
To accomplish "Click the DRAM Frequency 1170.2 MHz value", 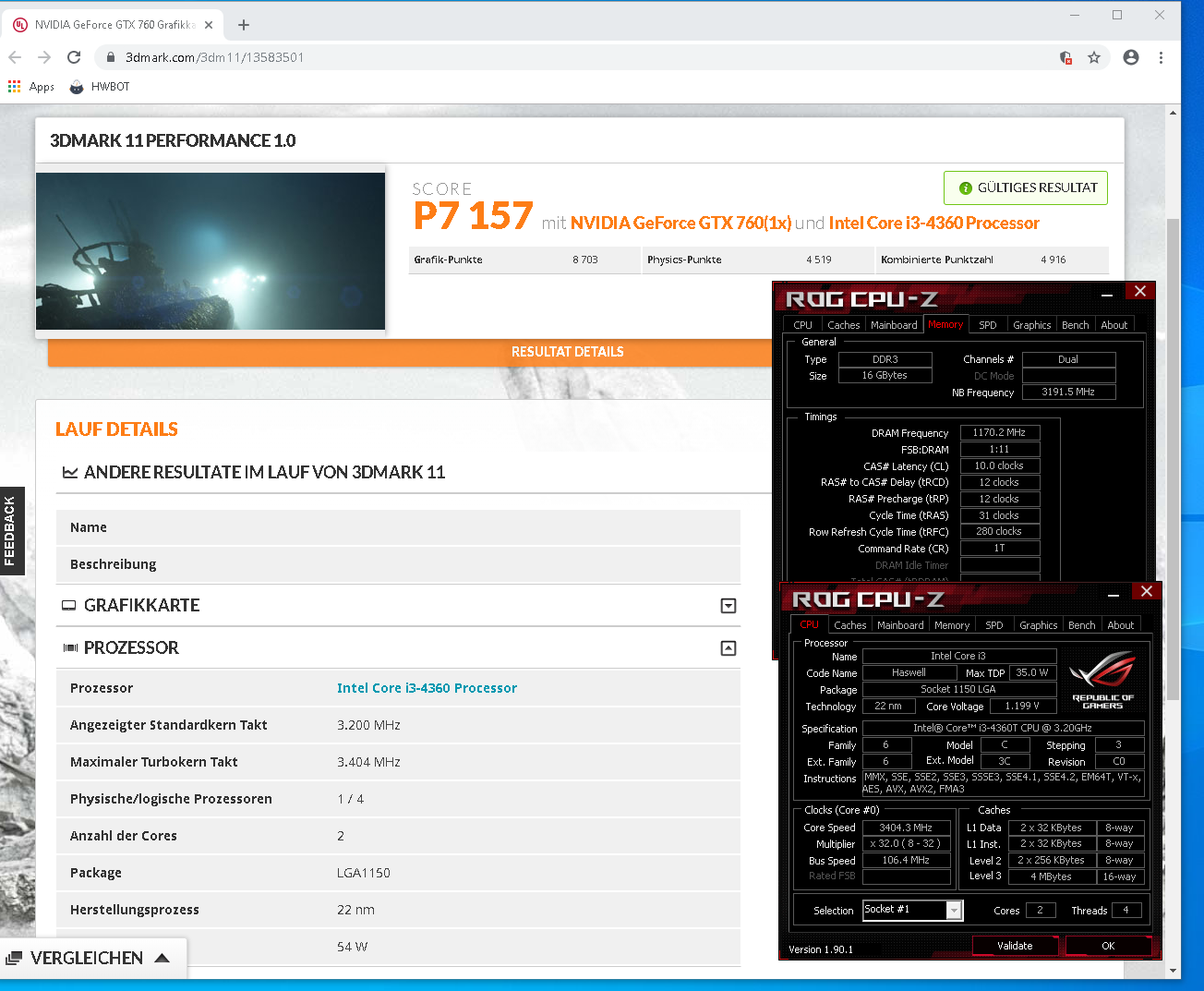I will [x=1000, y=432].
